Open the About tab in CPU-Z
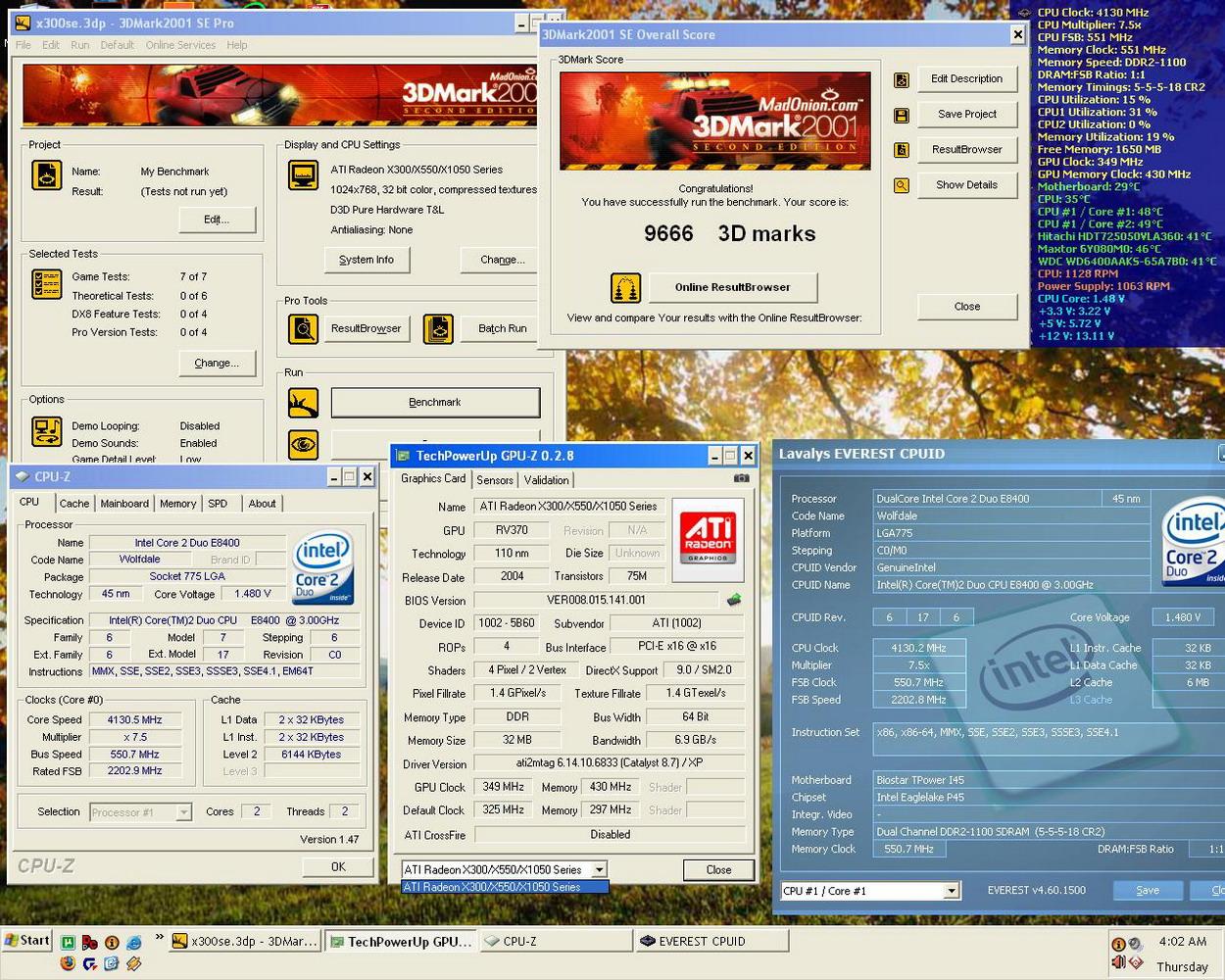The image size is (1225, 980). (x=262, y=504)
